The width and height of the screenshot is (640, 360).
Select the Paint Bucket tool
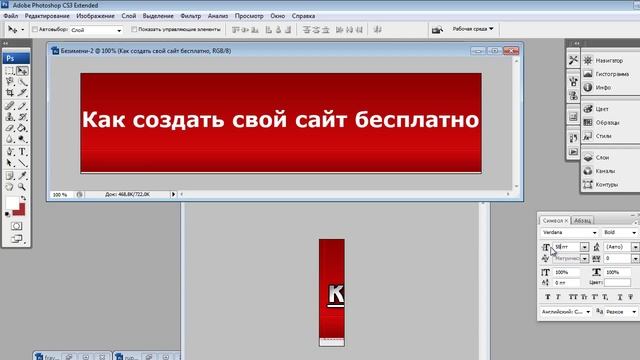point(22,128)
